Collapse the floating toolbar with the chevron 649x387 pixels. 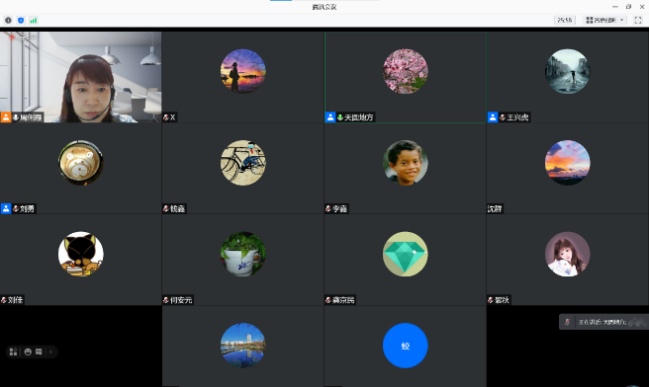point(50,352)
